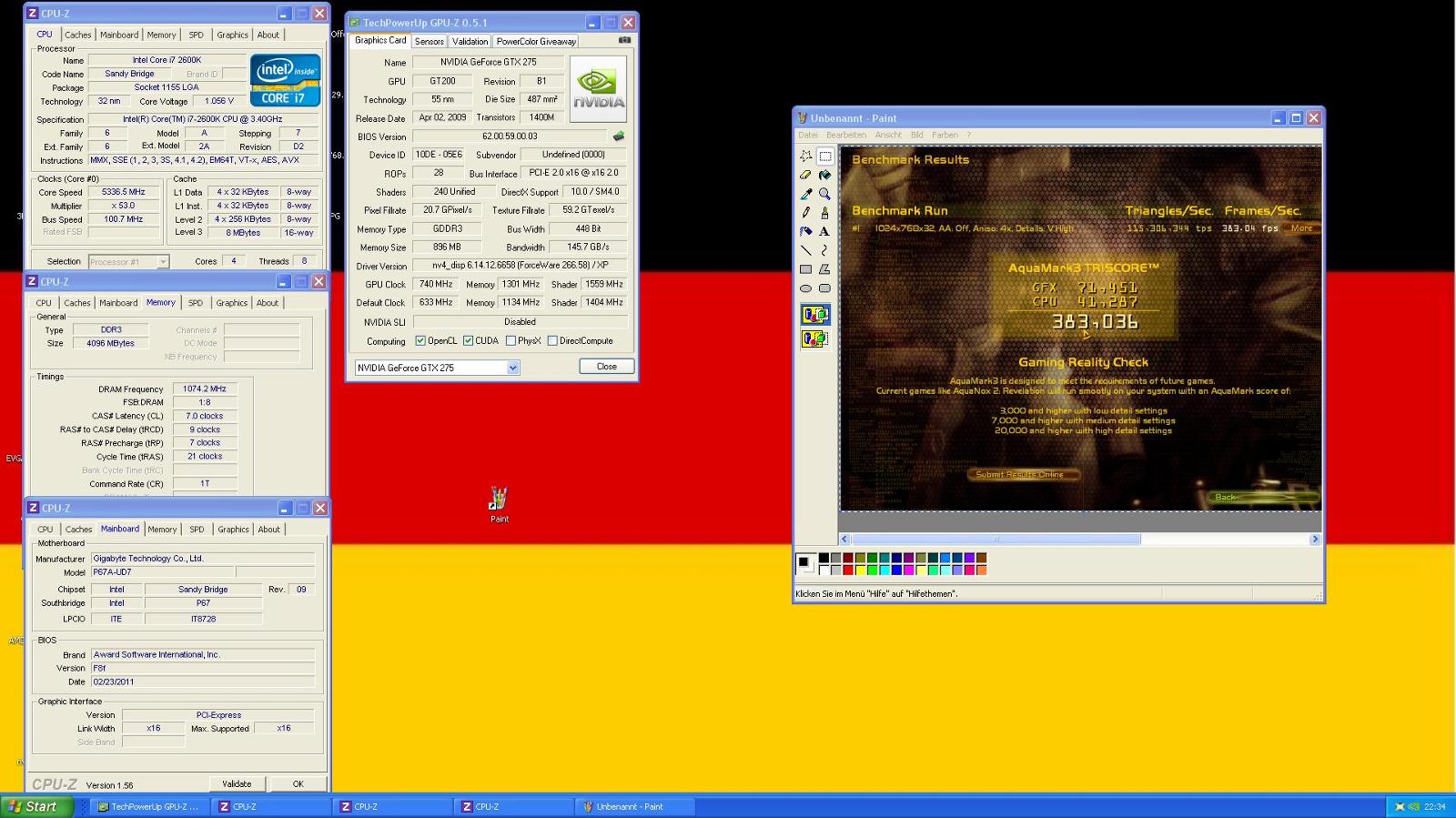1456x818 pixels.
Task: Pick the Curve tool in Paint
Action: point(824,250)
